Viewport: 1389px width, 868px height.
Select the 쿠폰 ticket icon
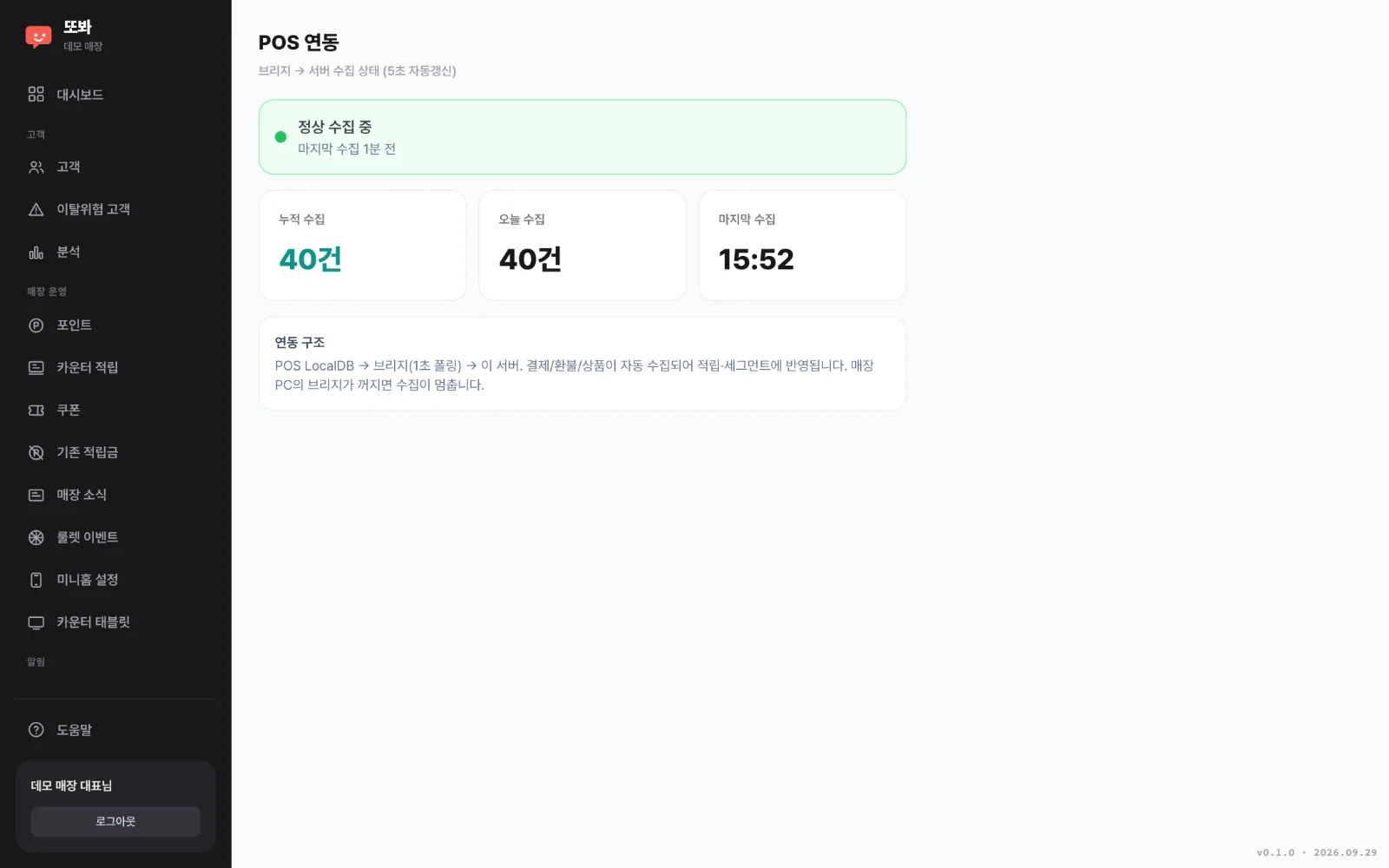point(36,410)
